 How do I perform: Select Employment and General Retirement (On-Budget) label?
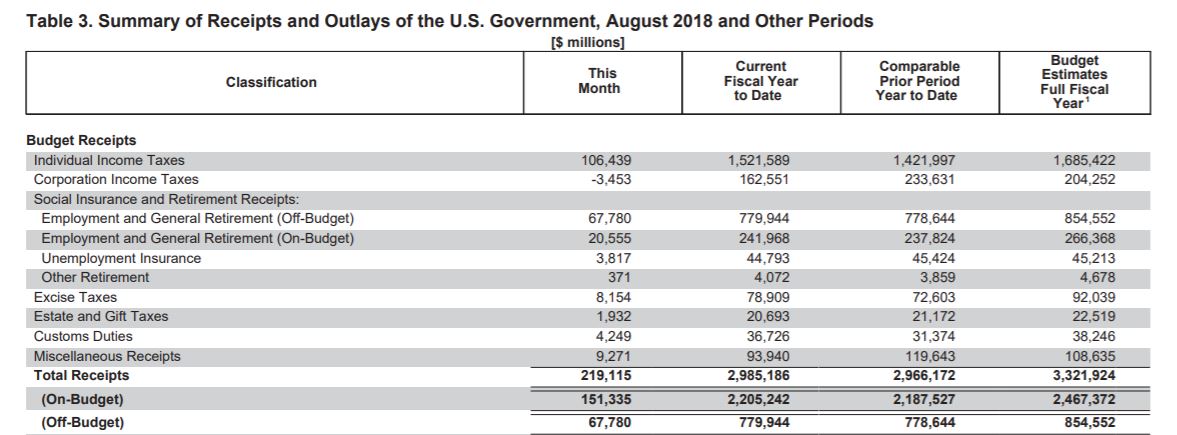click(197, 238)
